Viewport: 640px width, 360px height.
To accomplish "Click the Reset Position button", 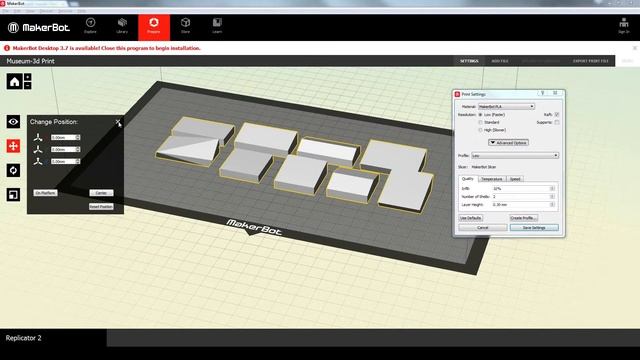I will coord(101,207).
